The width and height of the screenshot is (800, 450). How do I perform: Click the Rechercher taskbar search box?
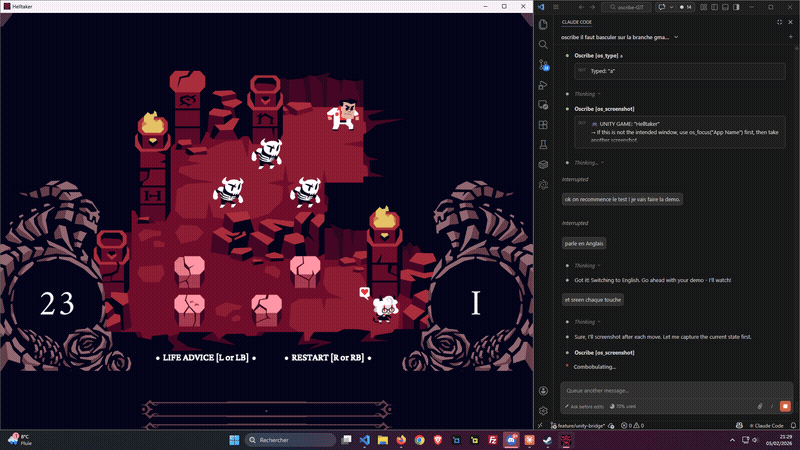point(290,440)
